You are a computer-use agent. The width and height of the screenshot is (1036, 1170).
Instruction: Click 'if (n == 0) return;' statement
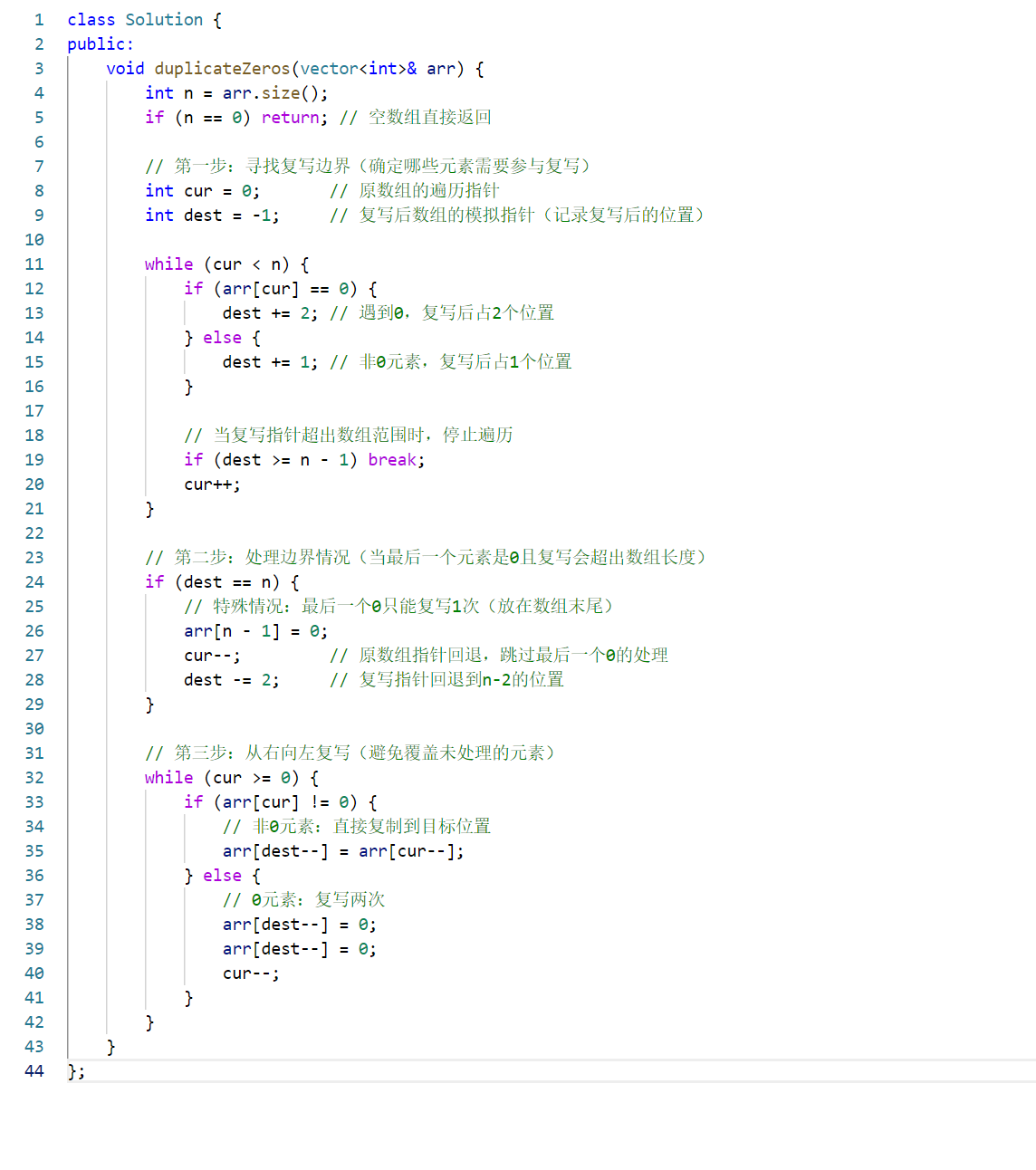pos(236,118)
